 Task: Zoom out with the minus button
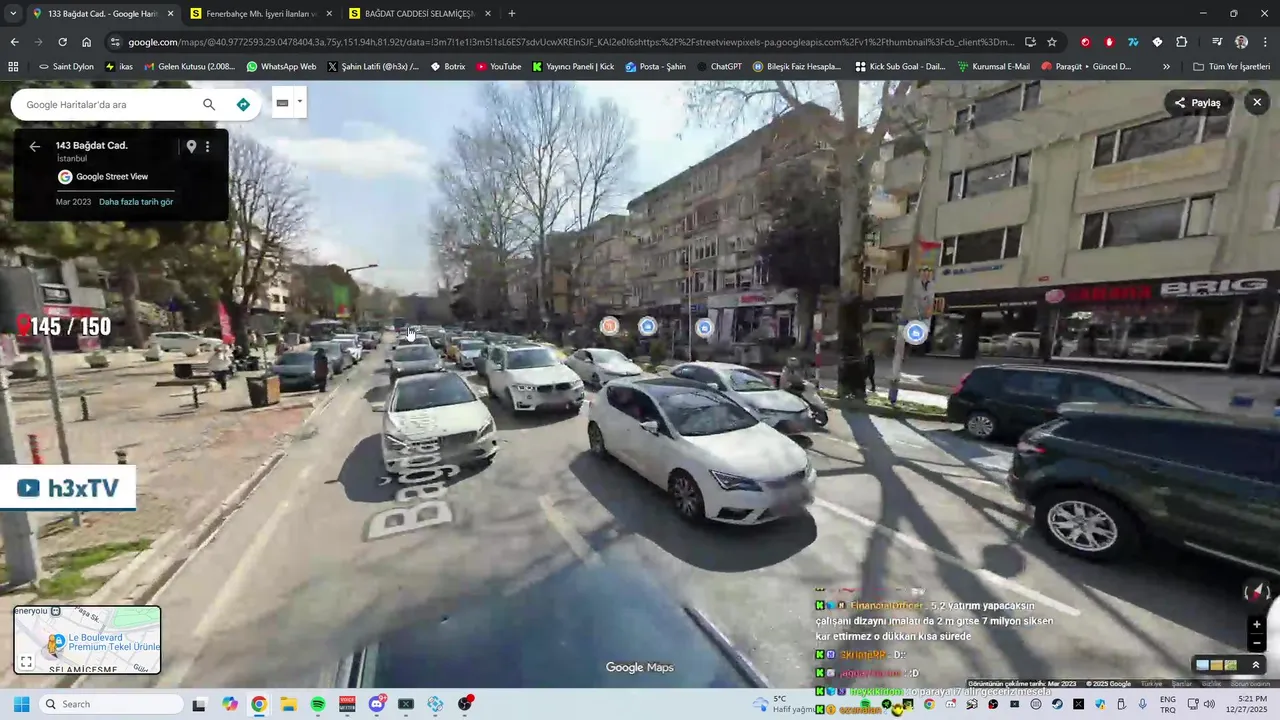(x=1257, y=643)
